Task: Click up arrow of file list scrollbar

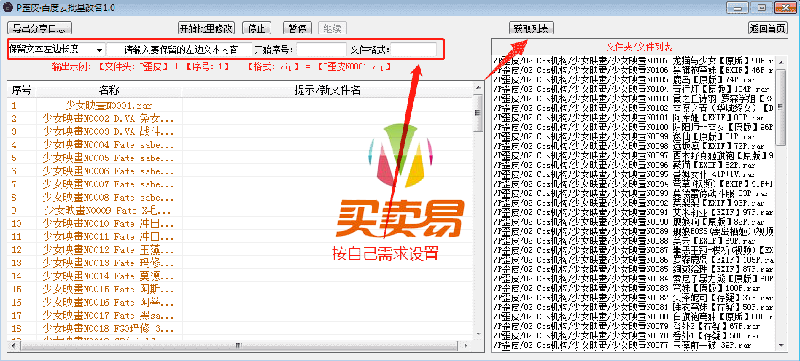Action: click(781, 61)
